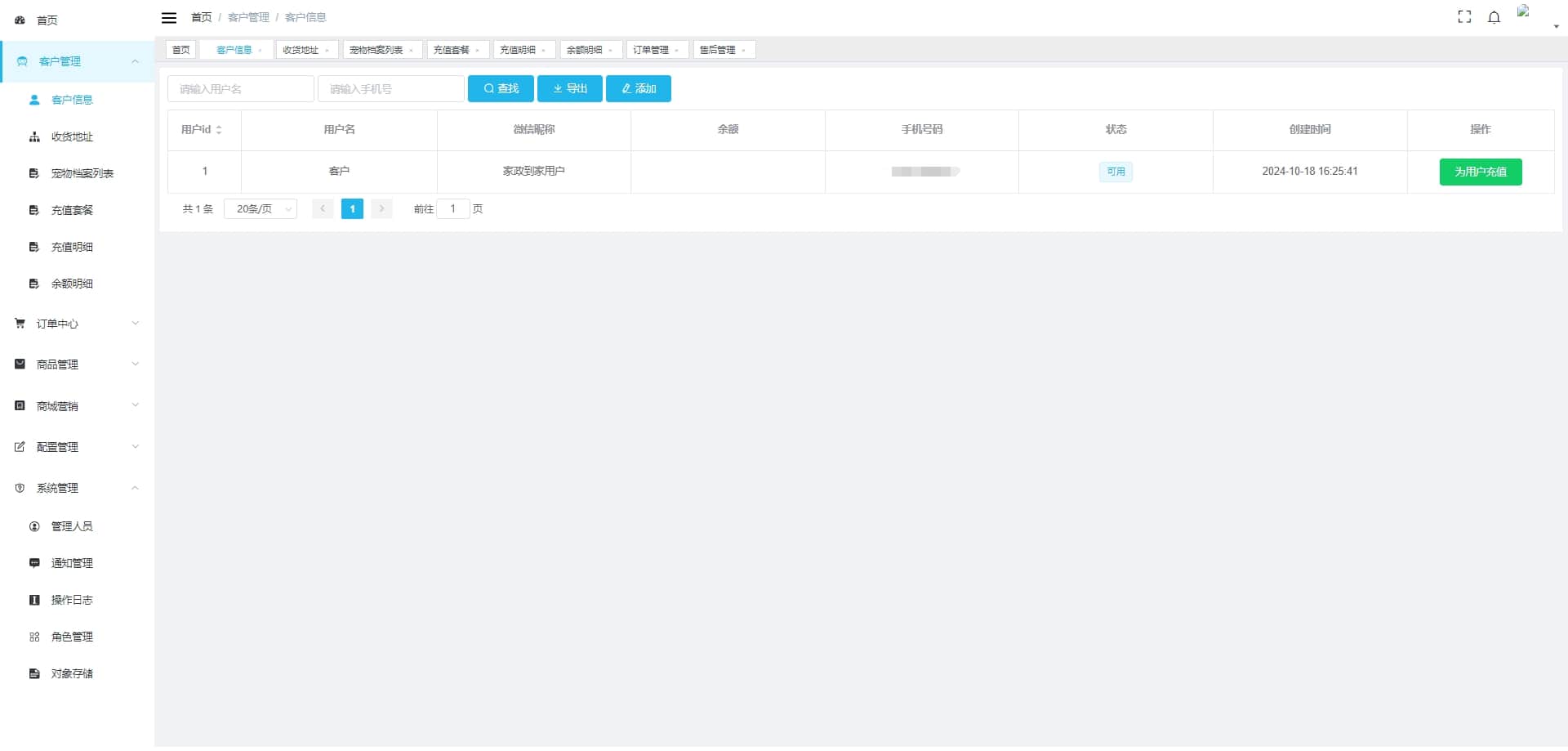Click the icon next to 充值明细 in sidebar
This screenshot has height=751, width=1568.
coord(34,247)
